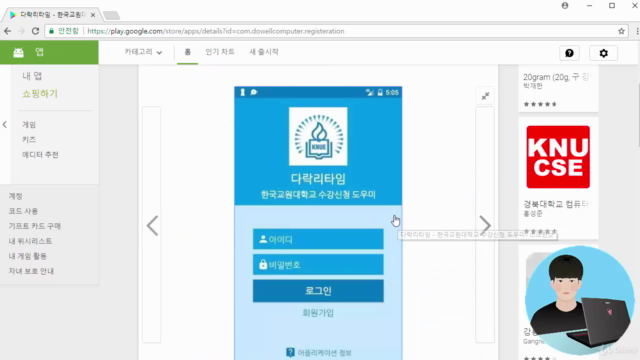Open the 키즈 category link
The image size is (640, 360).
pyautogui.click(x=29, y=140)
